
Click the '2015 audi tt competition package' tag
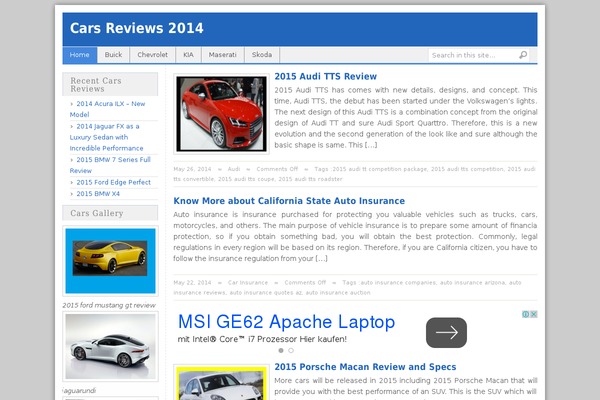pyautogui.click(x=380, y=169)
